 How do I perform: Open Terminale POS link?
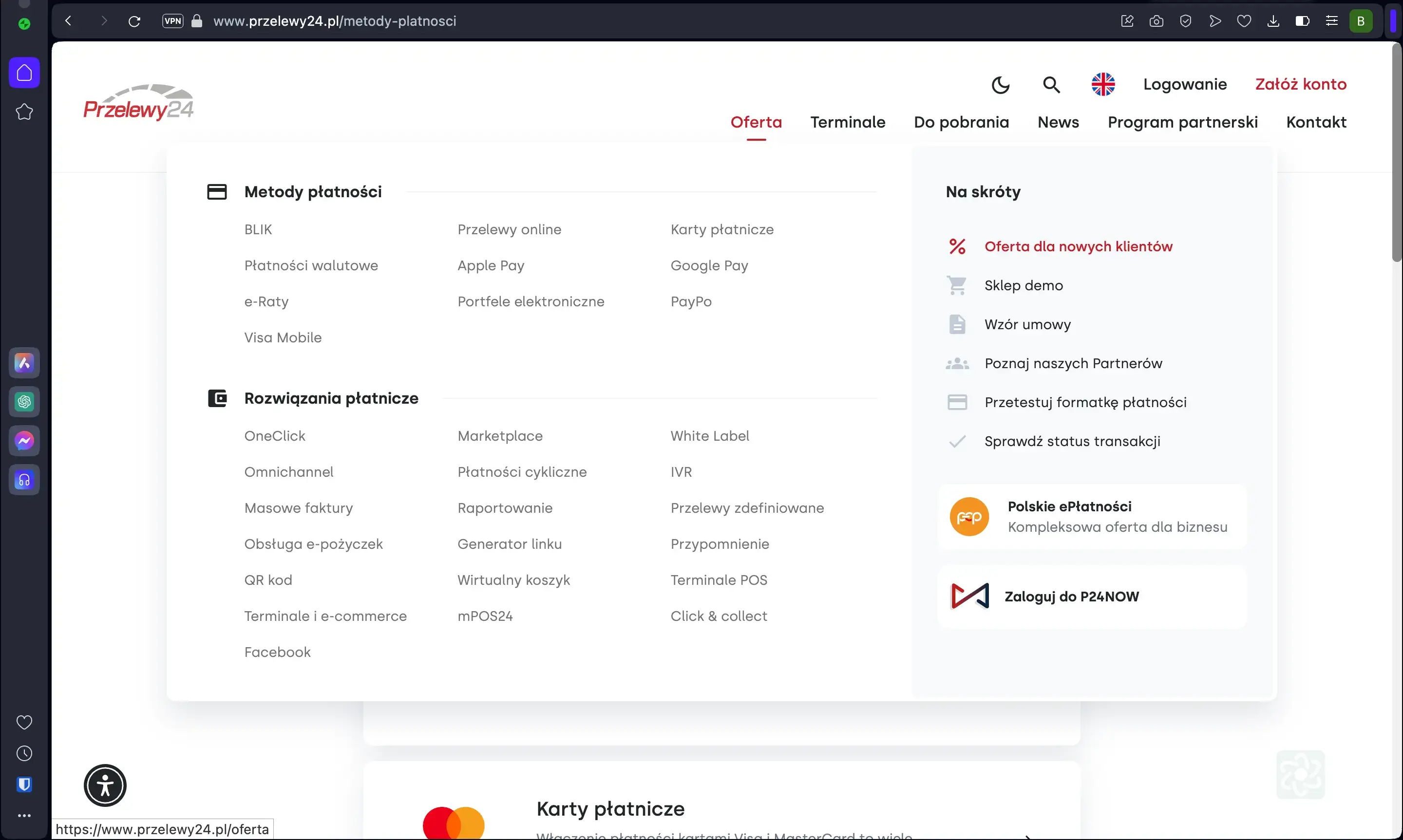[x=719, y=581]
